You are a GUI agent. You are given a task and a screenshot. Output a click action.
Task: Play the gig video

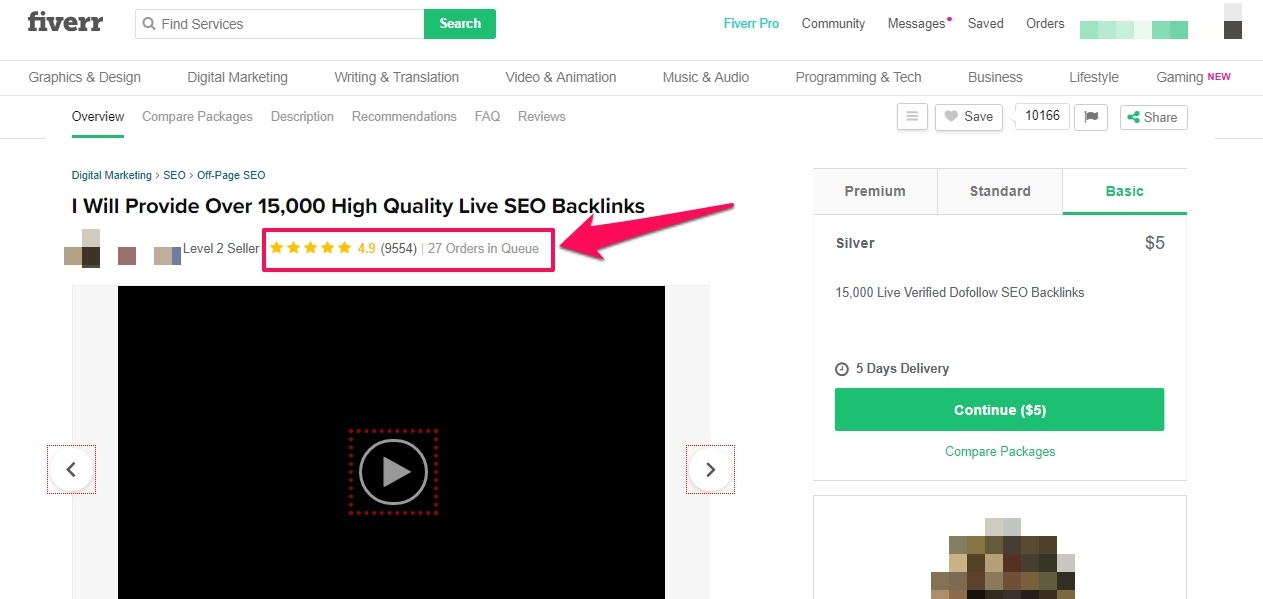pyautogui.click(x=393, y=472)
